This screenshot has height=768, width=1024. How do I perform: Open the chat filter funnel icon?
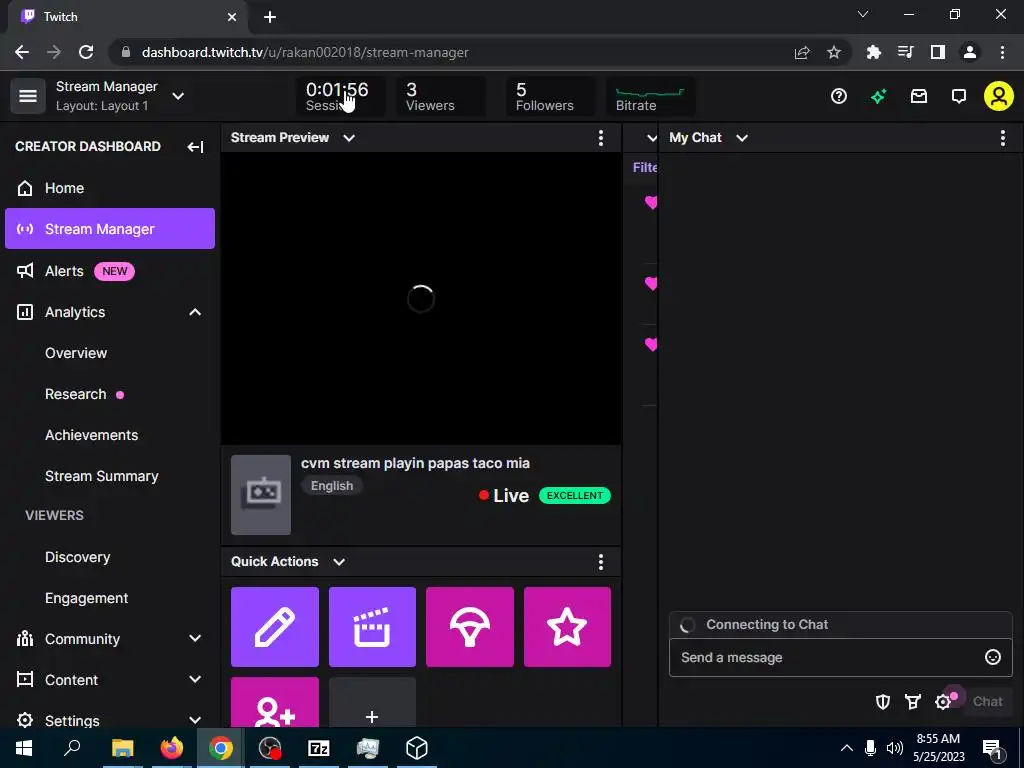pos(912,701)
